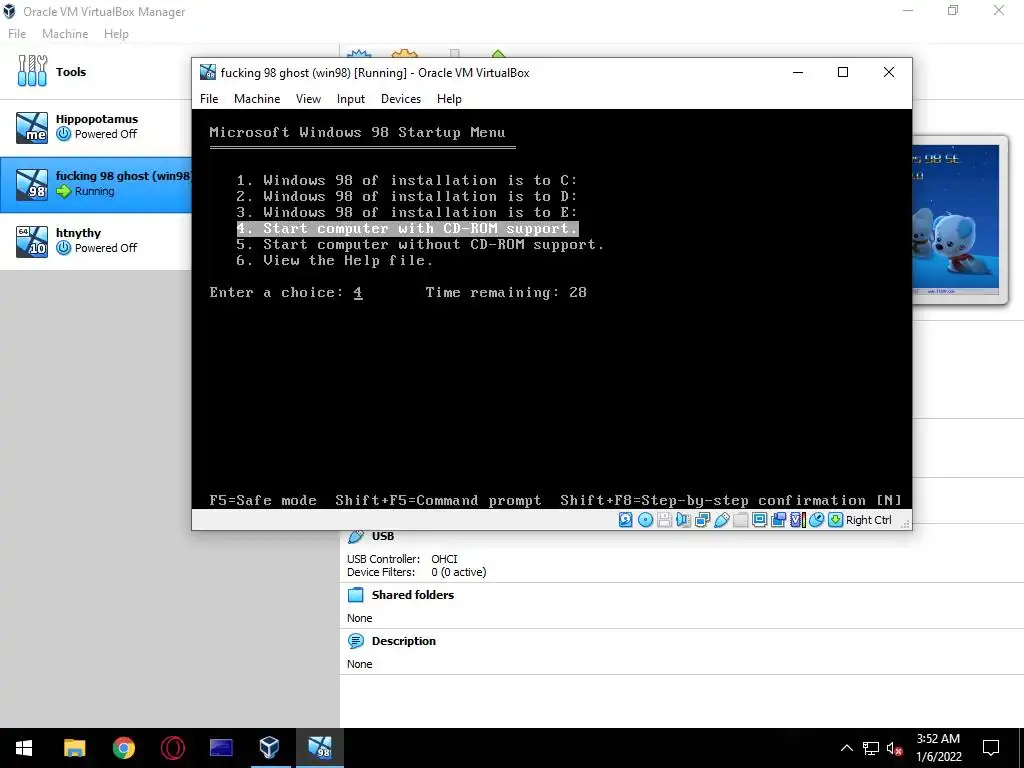Click View the Help file option
1024x768 pixels.
[x=334, y=261]
